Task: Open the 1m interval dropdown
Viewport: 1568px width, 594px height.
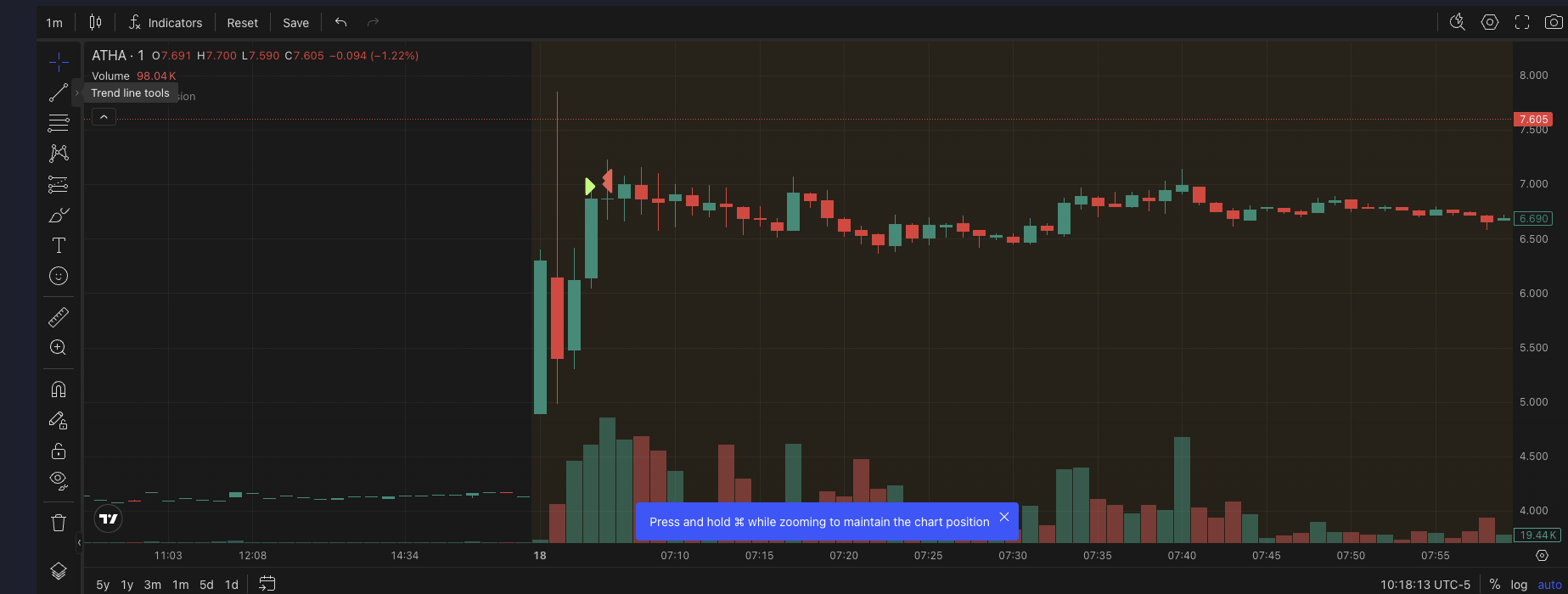Action: (x=54, y=23)
